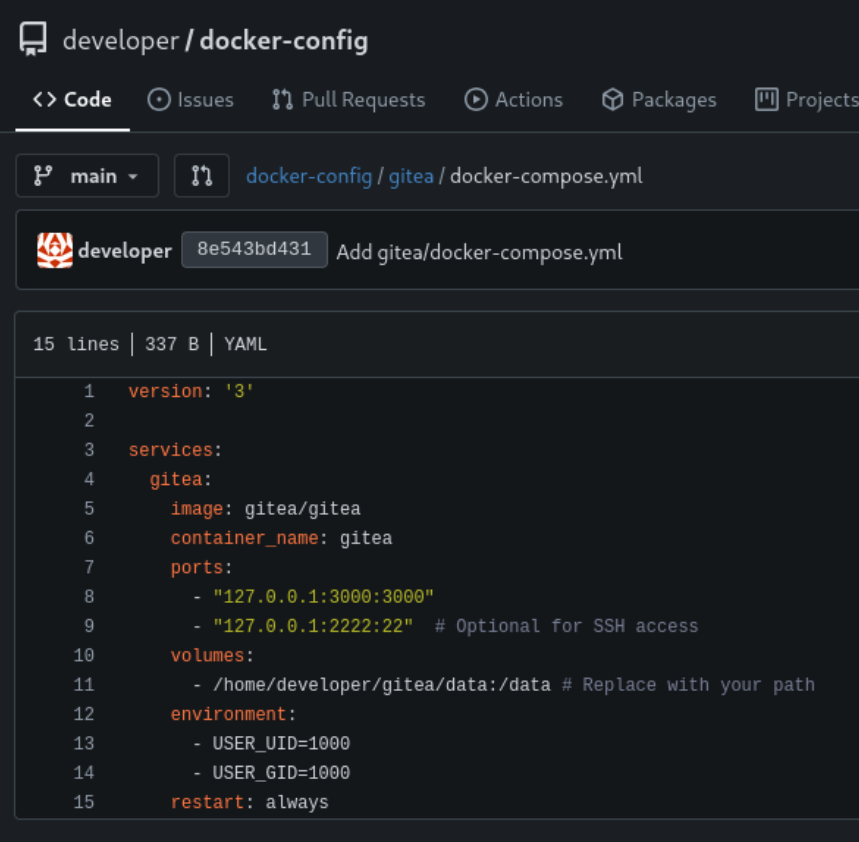Click the 'container_name' key
Image resolution: width=859 pixels, height=842 pixels.
point(244,539)
